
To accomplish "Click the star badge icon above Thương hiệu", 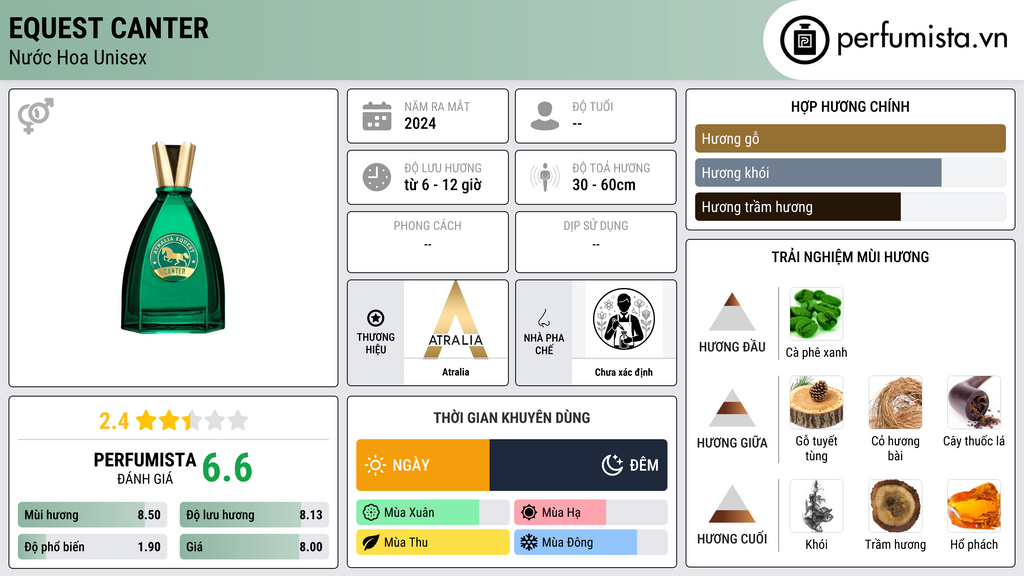I will pos(376,318).
